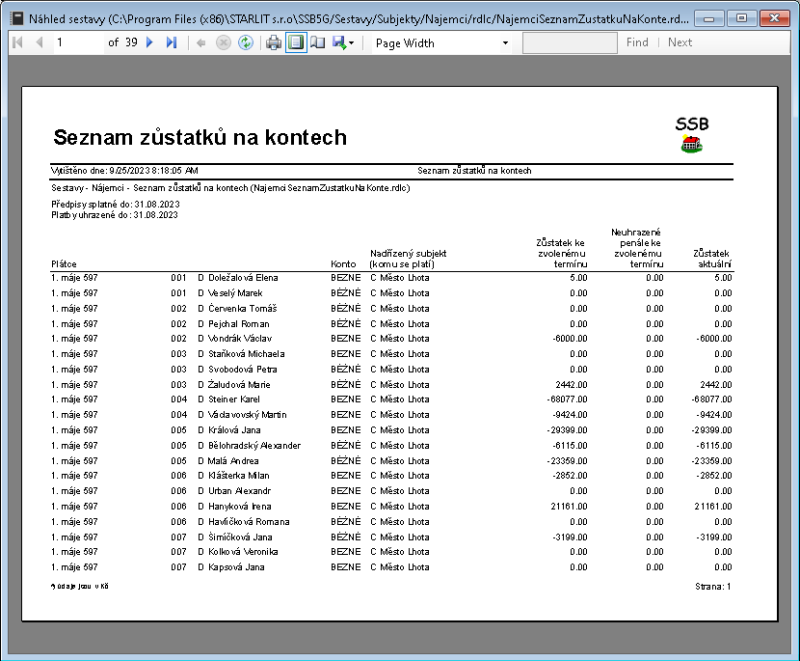Refresh the report data
This screenshot has width=800, height=661.
246,42
